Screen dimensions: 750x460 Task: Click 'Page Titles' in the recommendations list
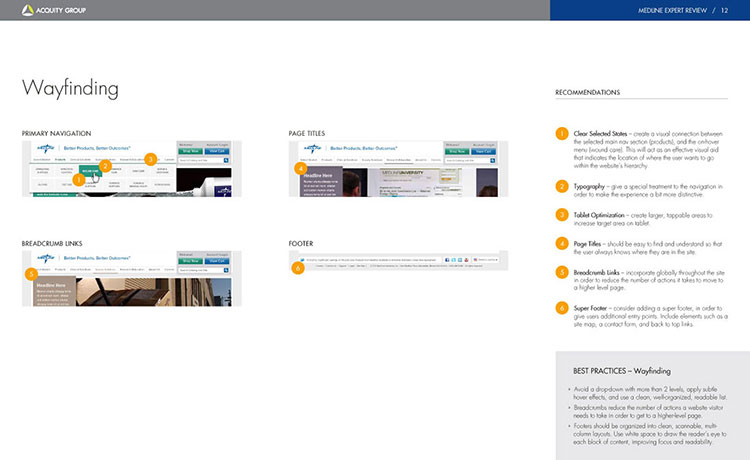pos(587,244)
